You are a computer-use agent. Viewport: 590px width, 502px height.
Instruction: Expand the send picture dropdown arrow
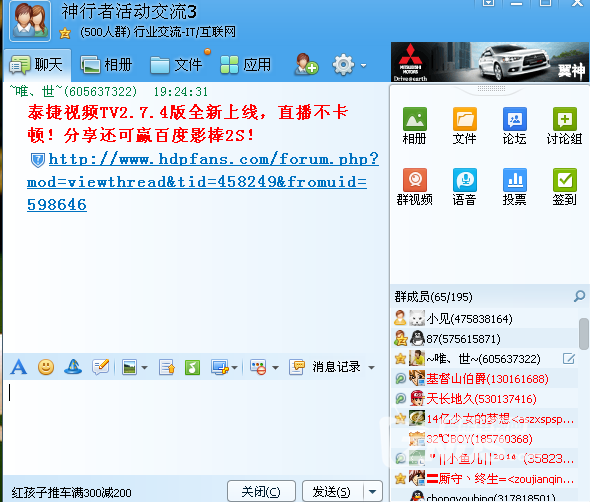click(144, 367)
